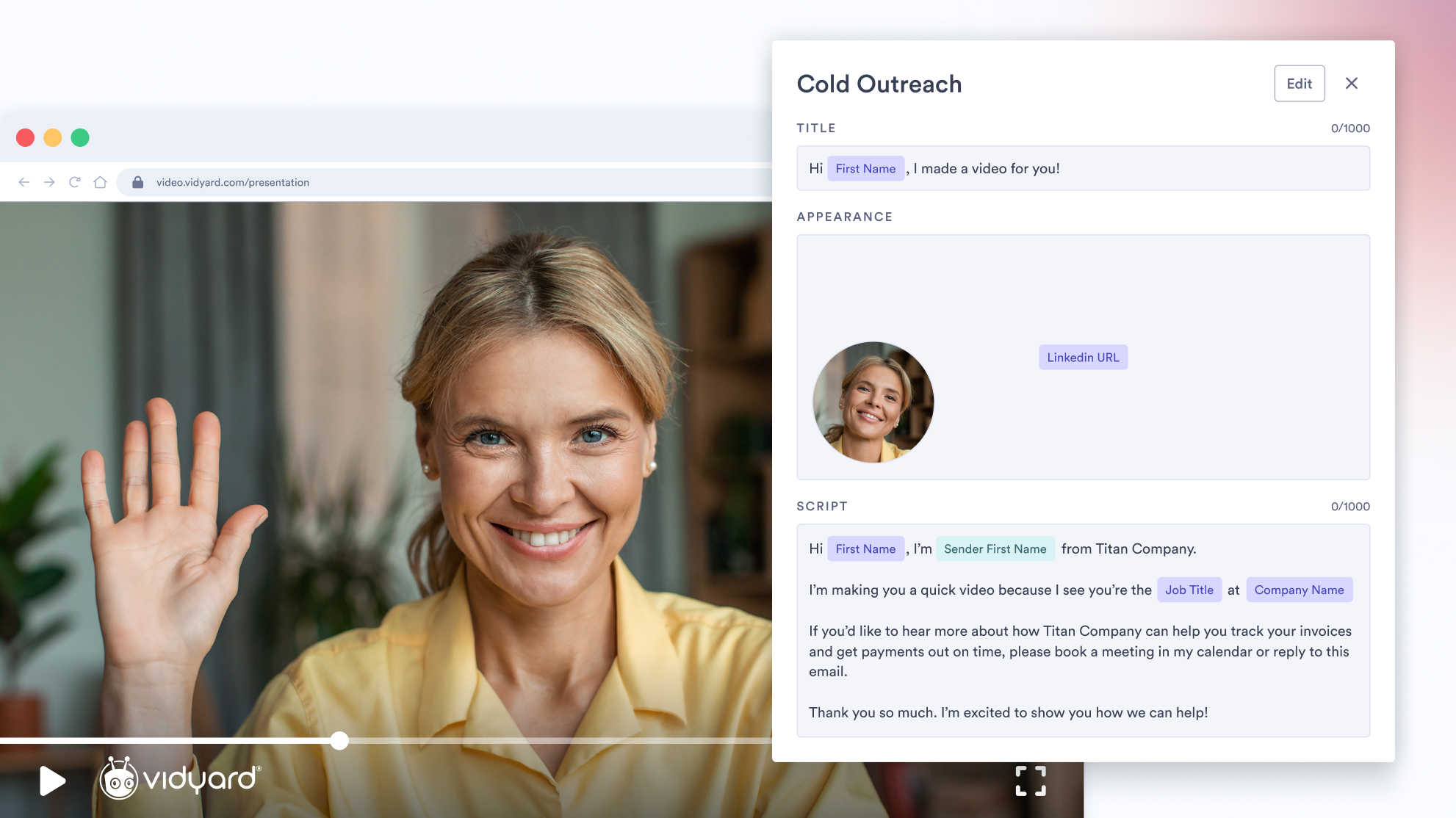Click the Script 0/1000 character counter

coord(1350,506)
